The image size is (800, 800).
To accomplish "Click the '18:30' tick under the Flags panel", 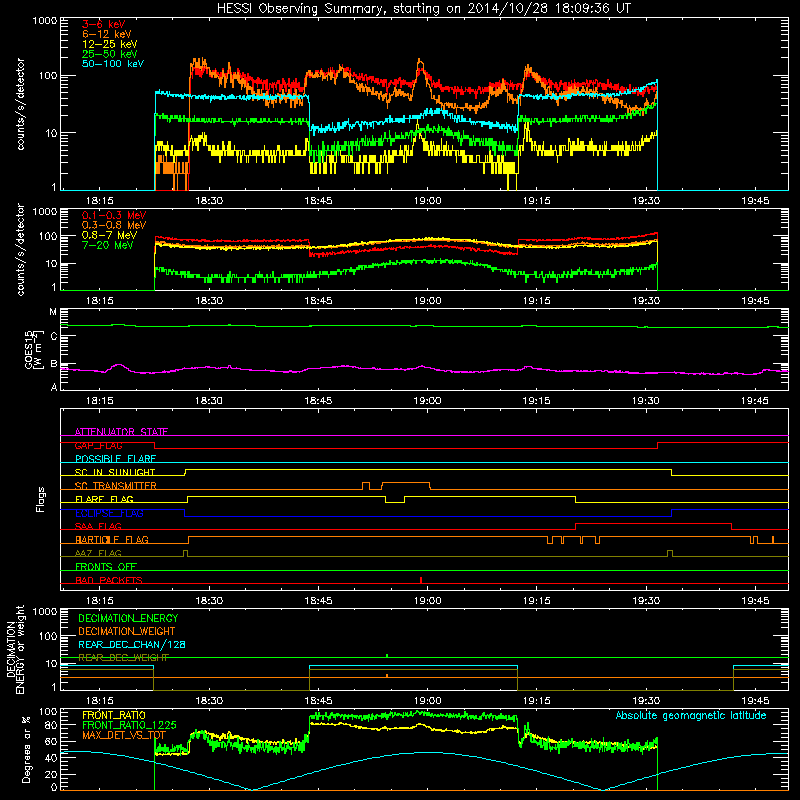I will coord(209,601).
